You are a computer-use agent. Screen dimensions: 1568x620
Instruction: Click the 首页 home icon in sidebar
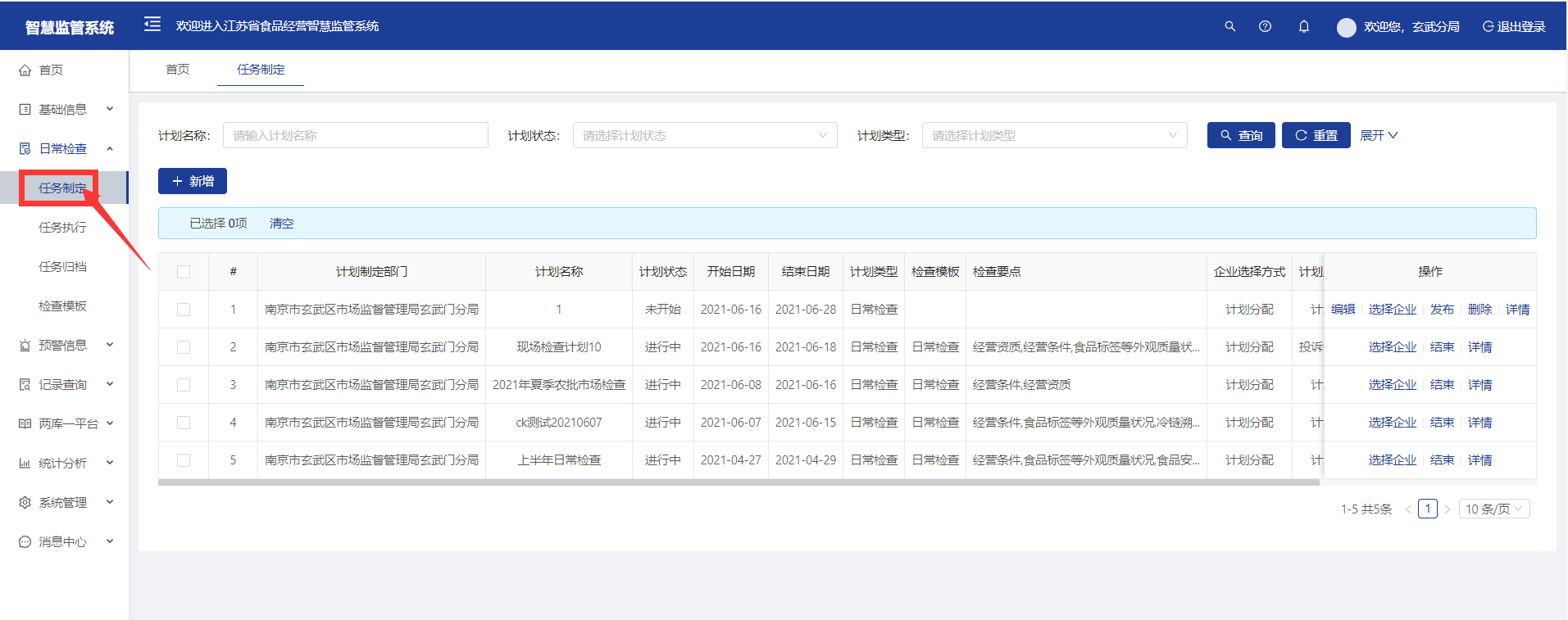click(x=25, y=70)
